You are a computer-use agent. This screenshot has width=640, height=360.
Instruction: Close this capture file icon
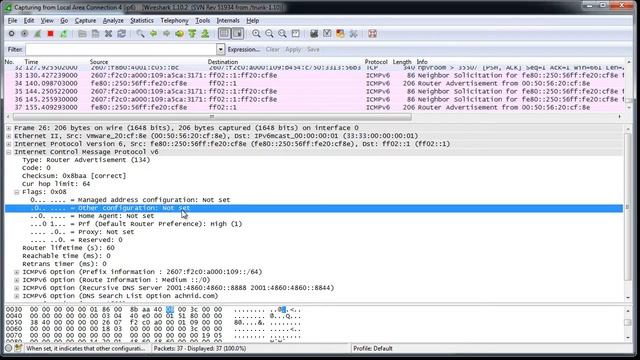108,34
